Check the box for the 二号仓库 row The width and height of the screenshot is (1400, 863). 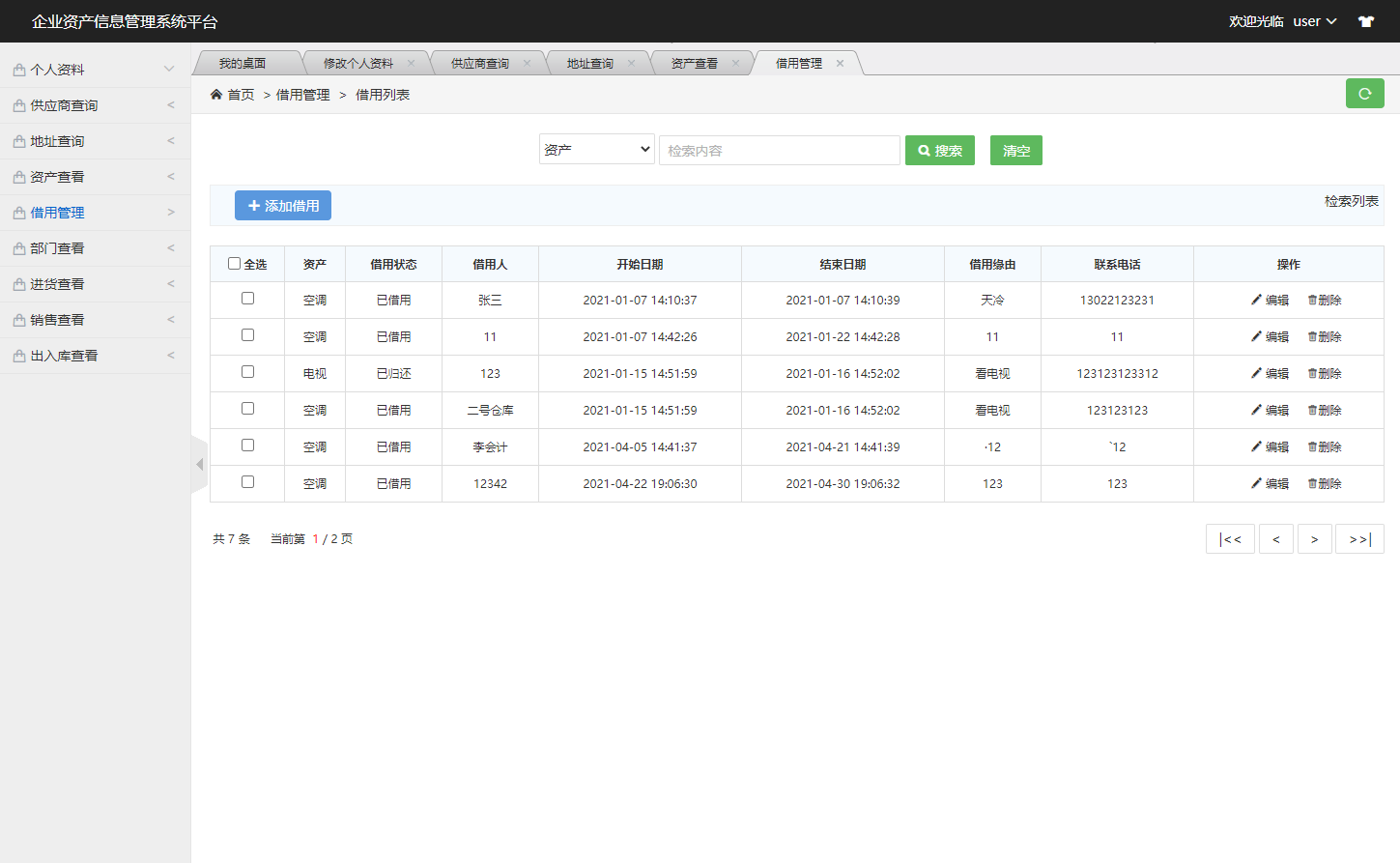coord(247,409)
